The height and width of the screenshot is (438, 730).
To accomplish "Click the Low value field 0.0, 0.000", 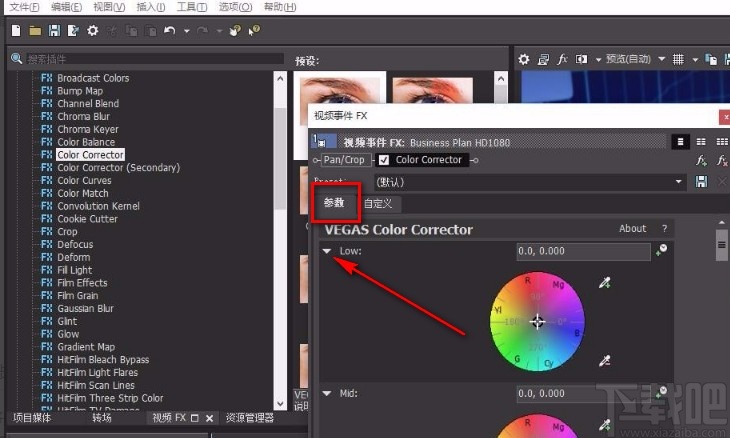I will coord(583,251).
